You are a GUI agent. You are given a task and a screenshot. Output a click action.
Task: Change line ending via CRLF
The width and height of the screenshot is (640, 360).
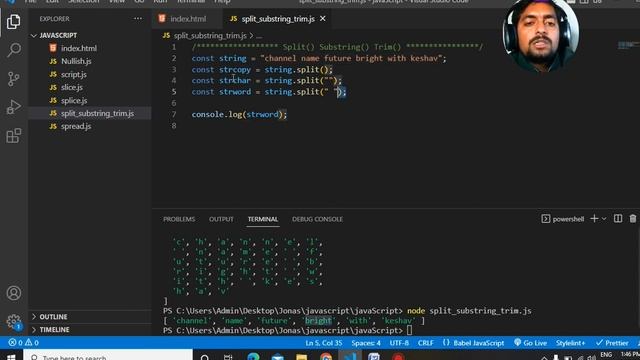pyautogui.click(x=425, y=343)
